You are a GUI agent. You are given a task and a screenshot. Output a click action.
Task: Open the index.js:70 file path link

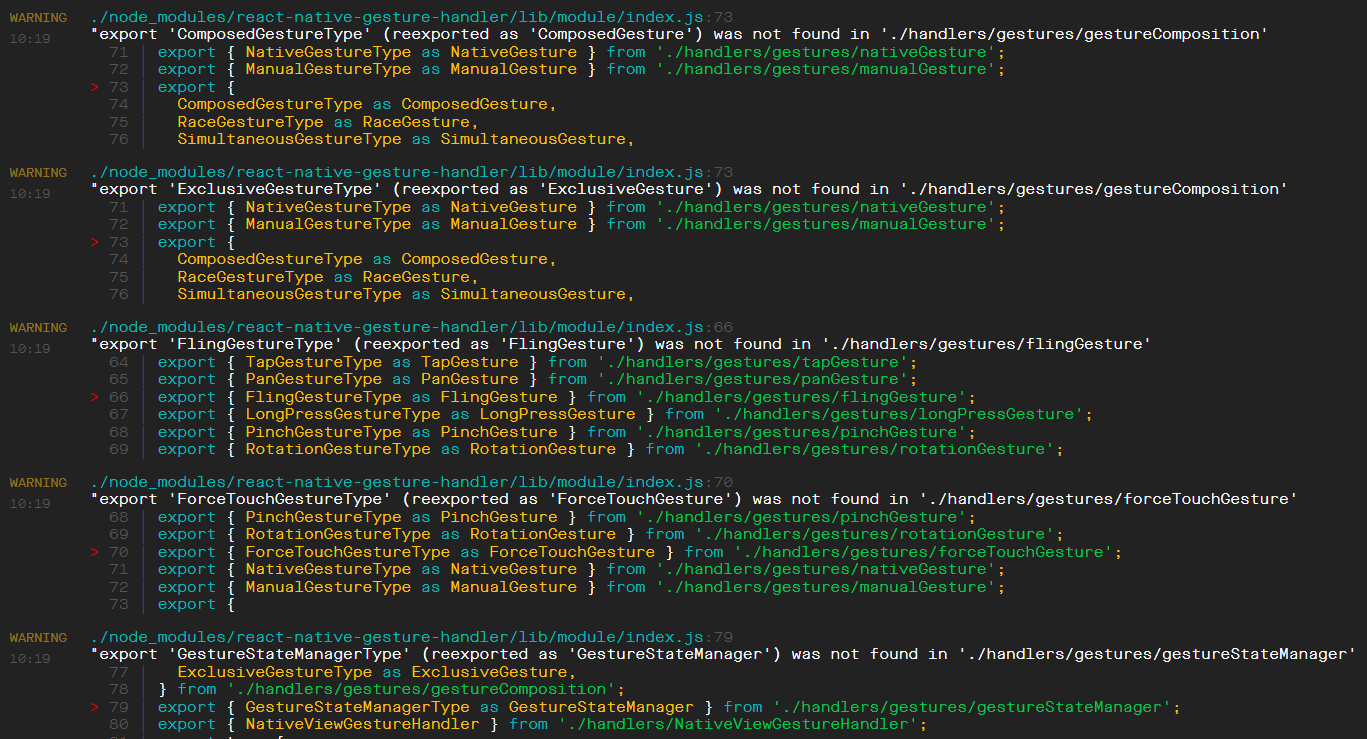tap(411, 482)
